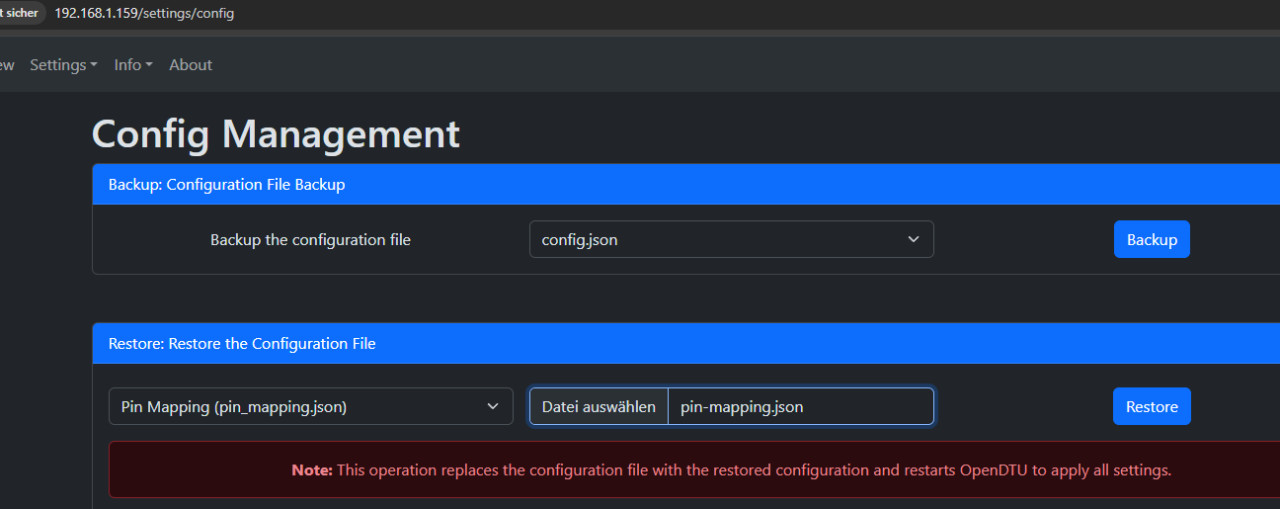Click the 'Datei auswählen' file chooser button
Image resolution: width=1280 pixels, height=509 pixels.
tap(599, 407)
